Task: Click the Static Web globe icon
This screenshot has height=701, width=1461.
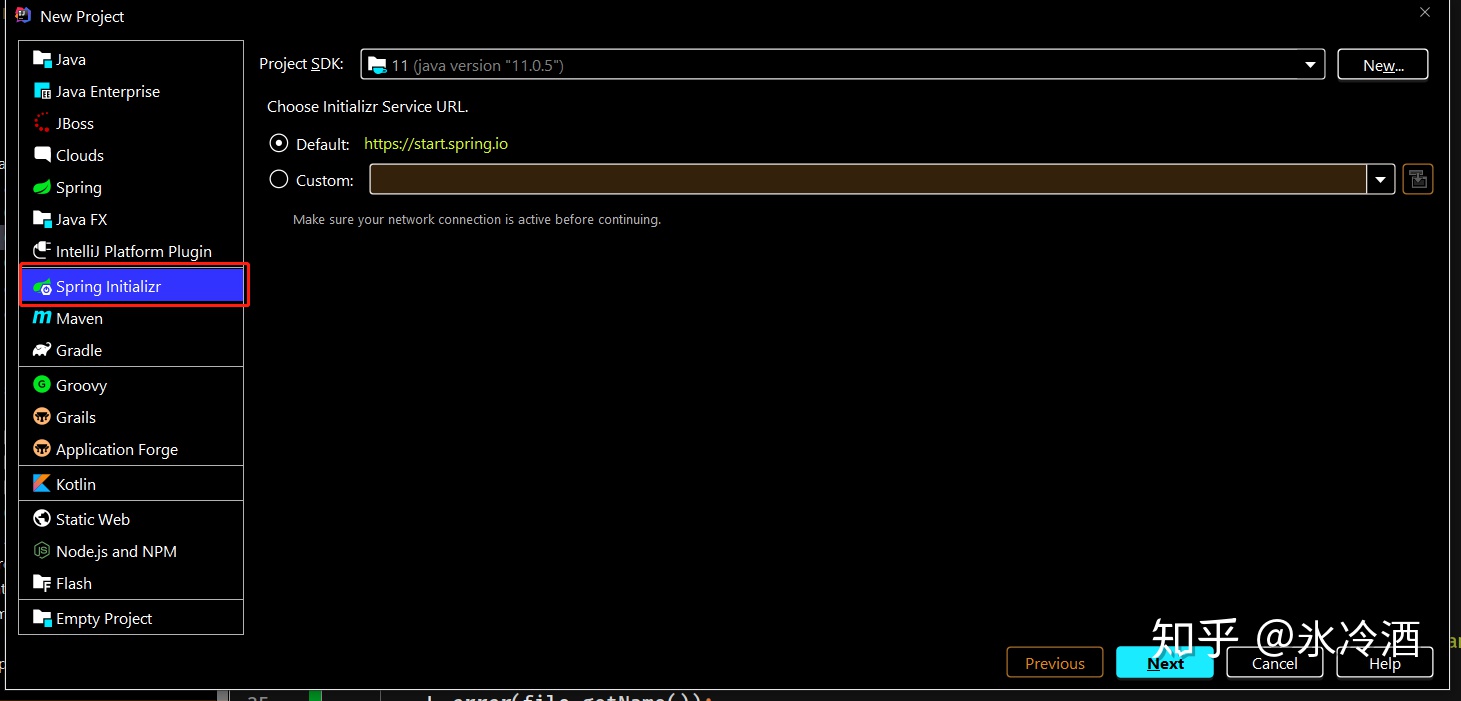Action: click(42, 519)
